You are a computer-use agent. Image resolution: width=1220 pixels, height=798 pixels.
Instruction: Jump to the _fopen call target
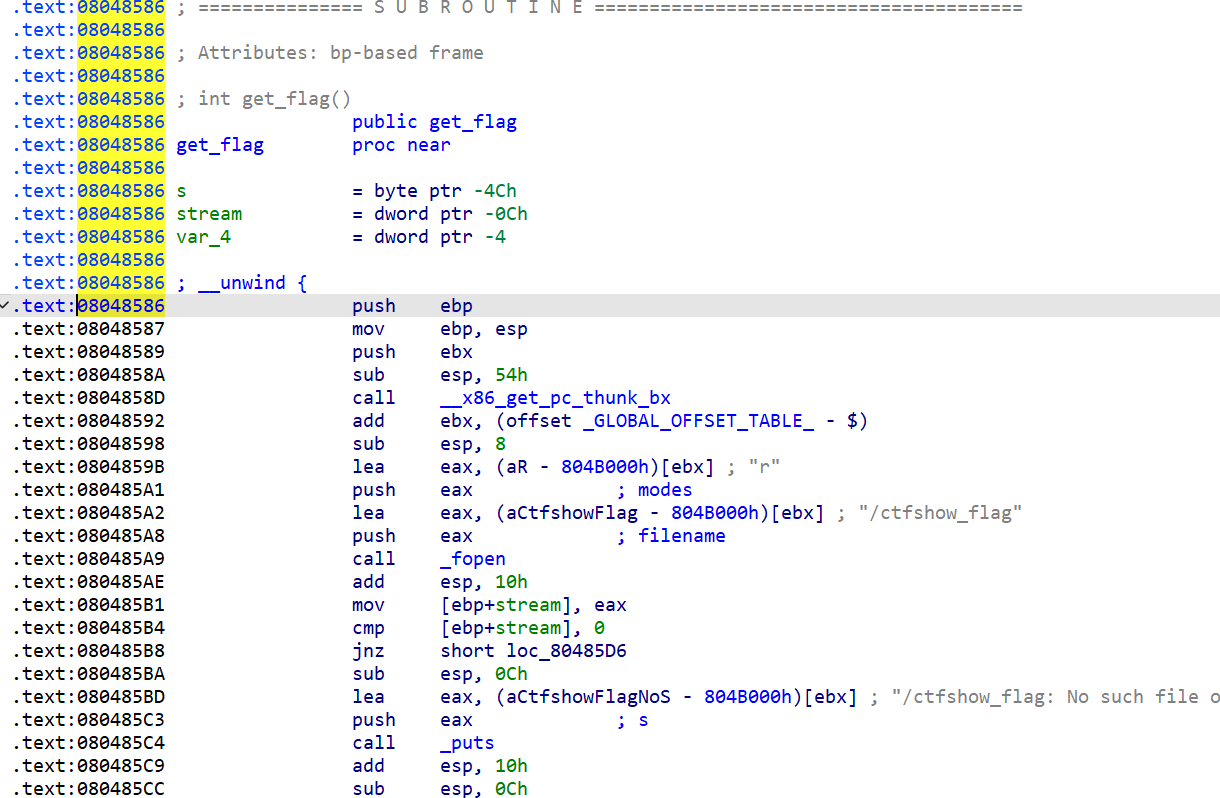(473, 559)
